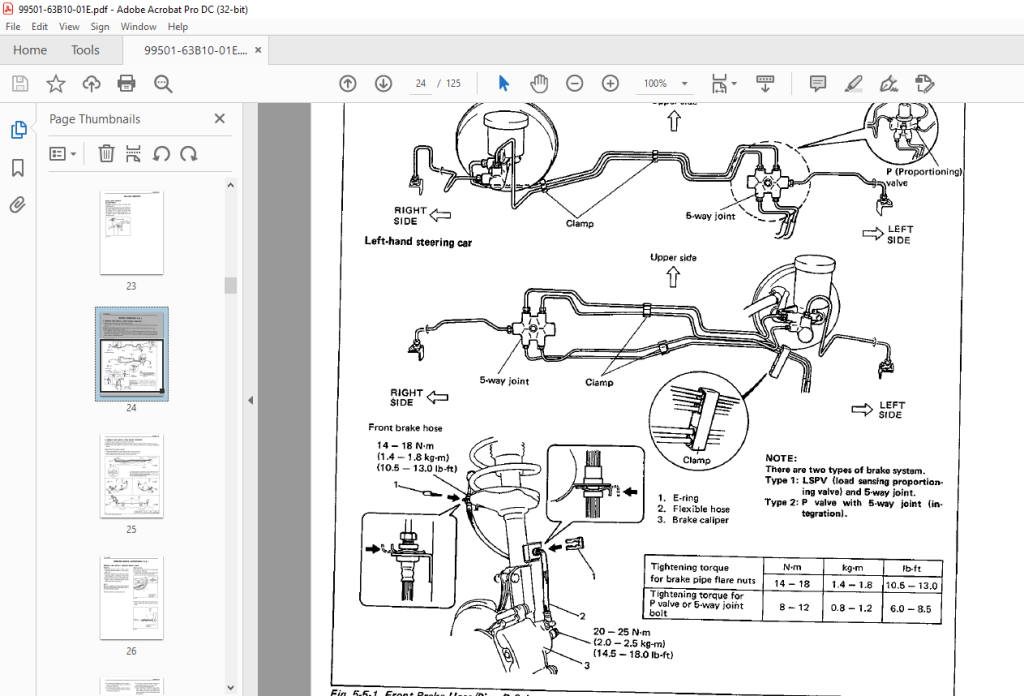The width and height of the screenshot is (1024, 696).
Task: Click the zoom percentage value field
Action: (655, 84)
